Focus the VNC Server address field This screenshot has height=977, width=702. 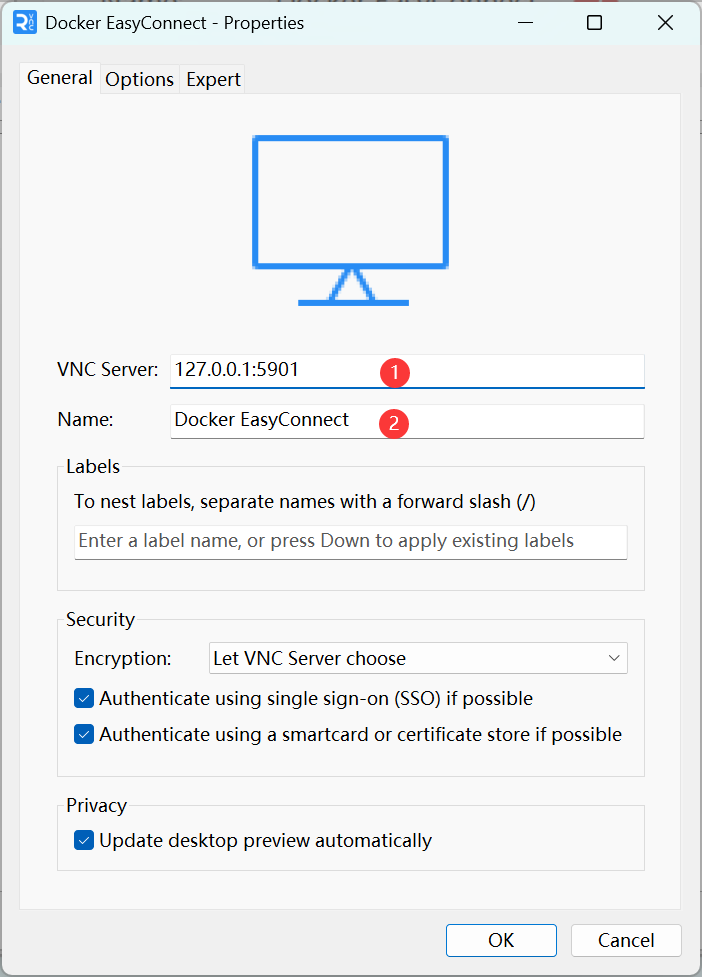click(x=407, y=371)
